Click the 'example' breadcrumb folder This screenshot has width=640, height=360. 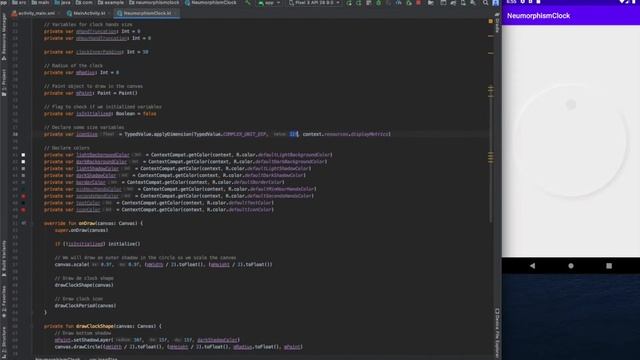(111, 2)
